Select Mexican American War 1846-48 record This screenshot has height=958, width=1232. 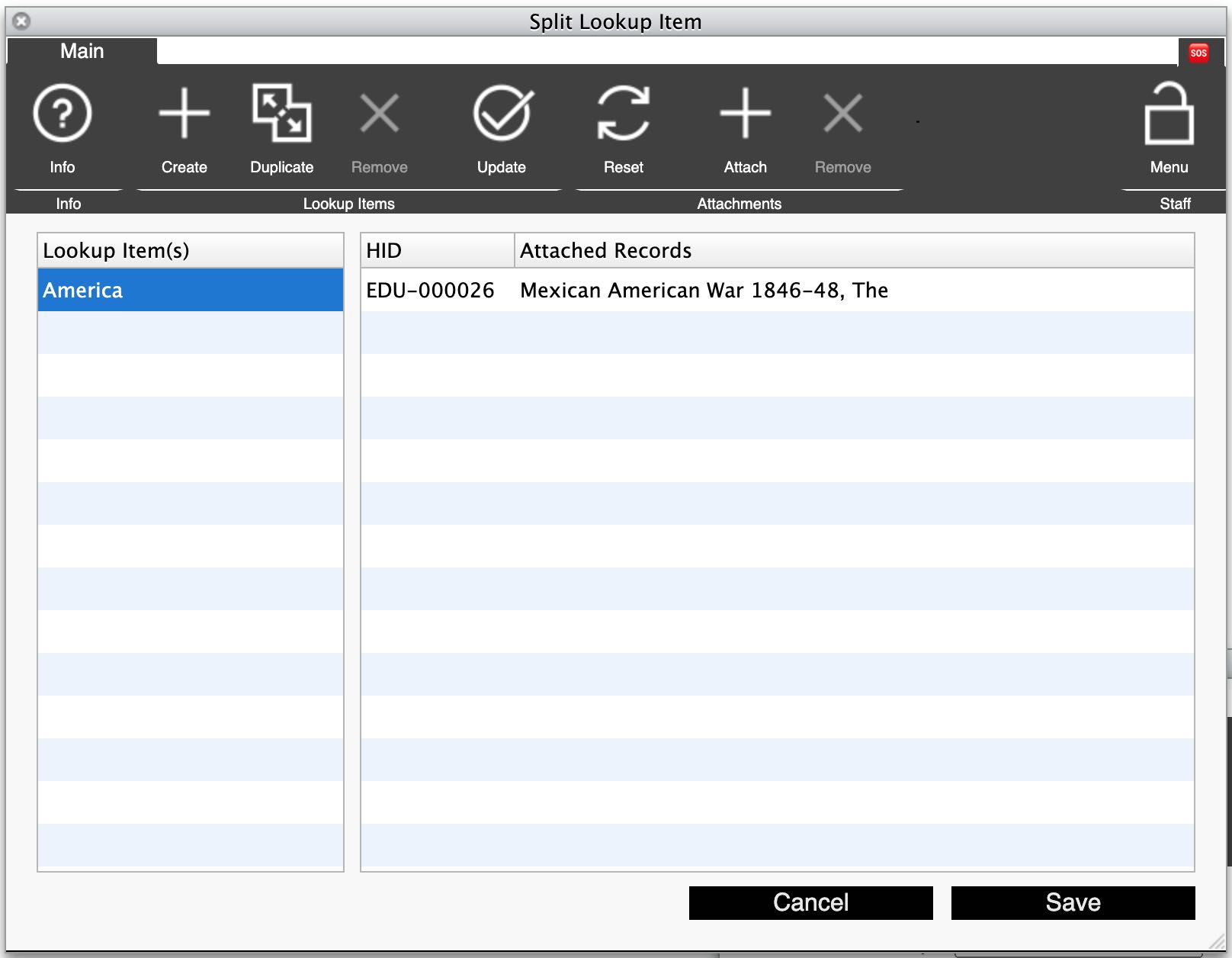pos(704,290)
